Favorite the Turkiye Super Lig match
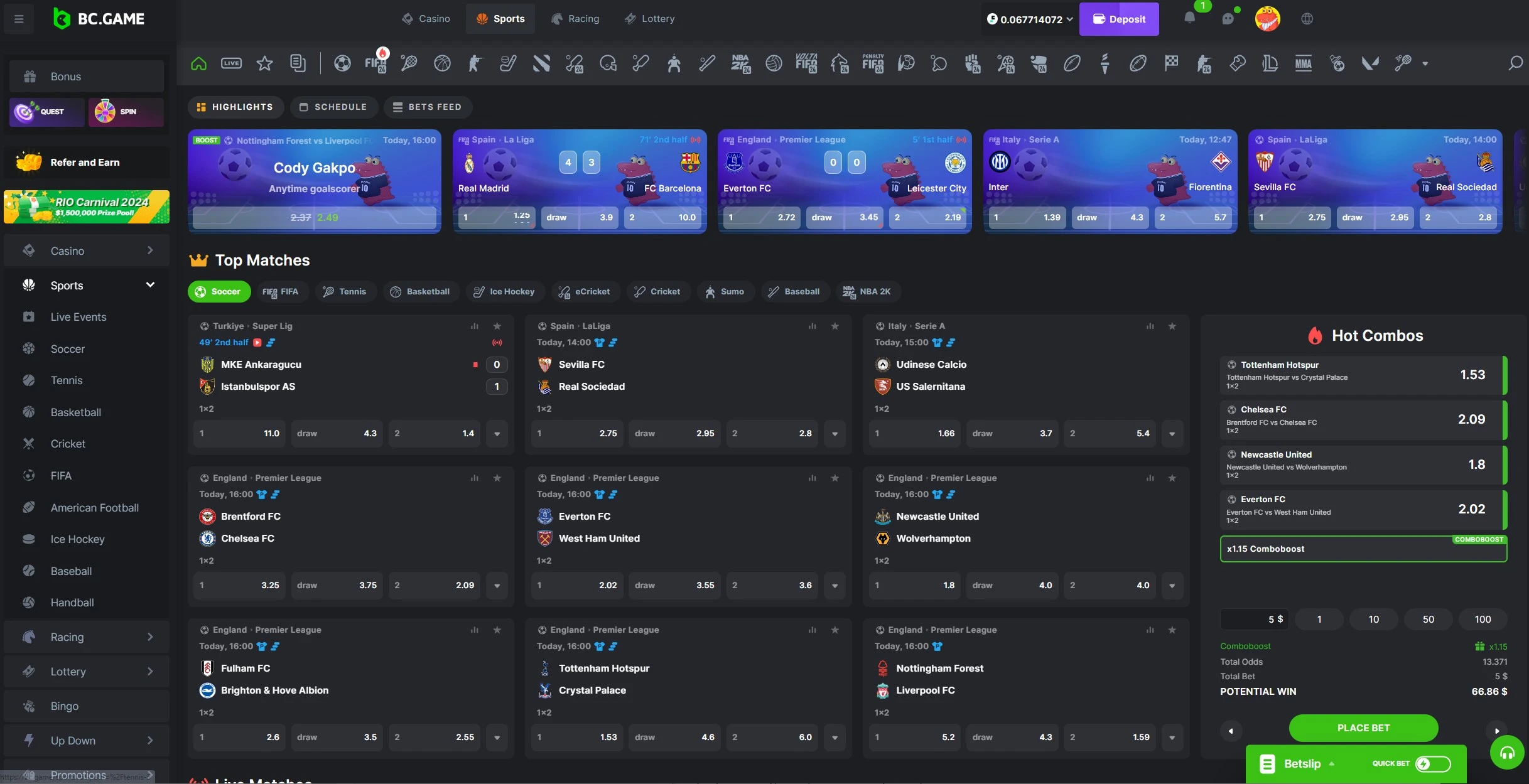The width and height of the screenshot is (1529, 784). coord(497,326)
